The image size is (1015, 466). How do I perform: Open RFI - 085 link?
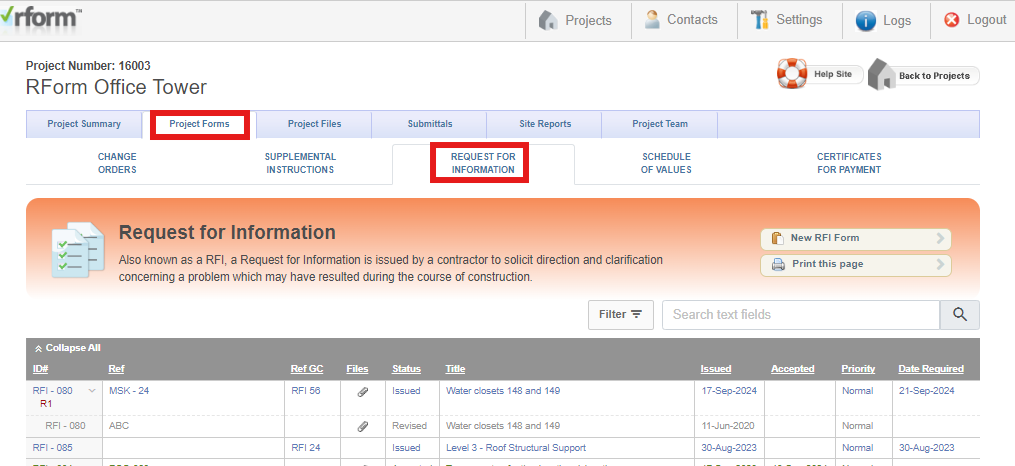[52, 448]
